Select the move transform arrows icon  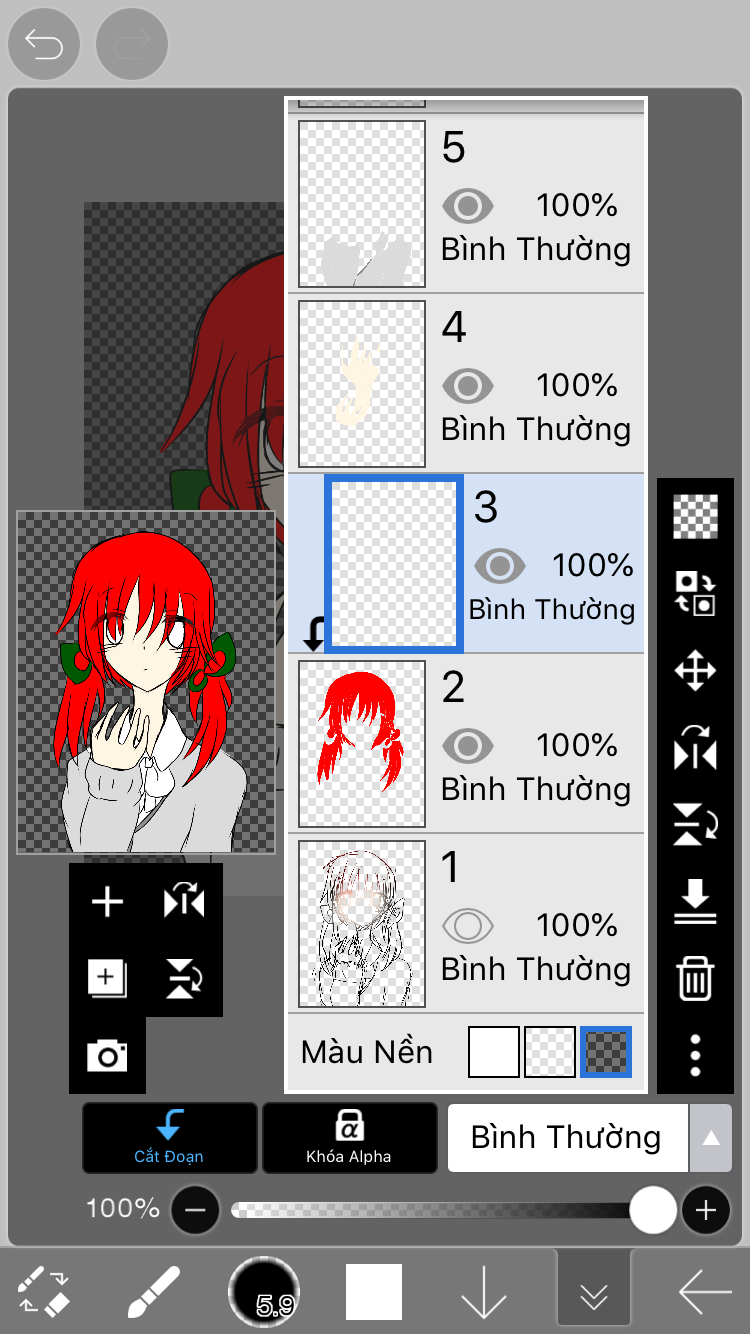coord(695,671)
